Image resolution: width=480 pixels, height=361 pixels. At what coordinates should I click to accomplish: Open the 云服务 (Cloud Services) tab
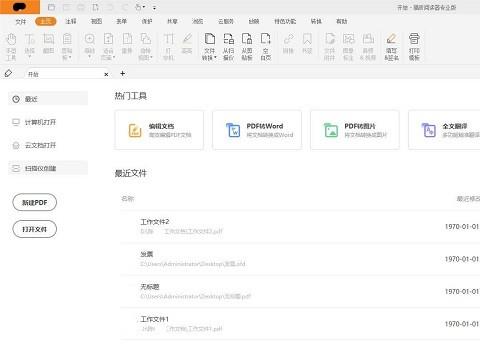click(x=226, y=21)
